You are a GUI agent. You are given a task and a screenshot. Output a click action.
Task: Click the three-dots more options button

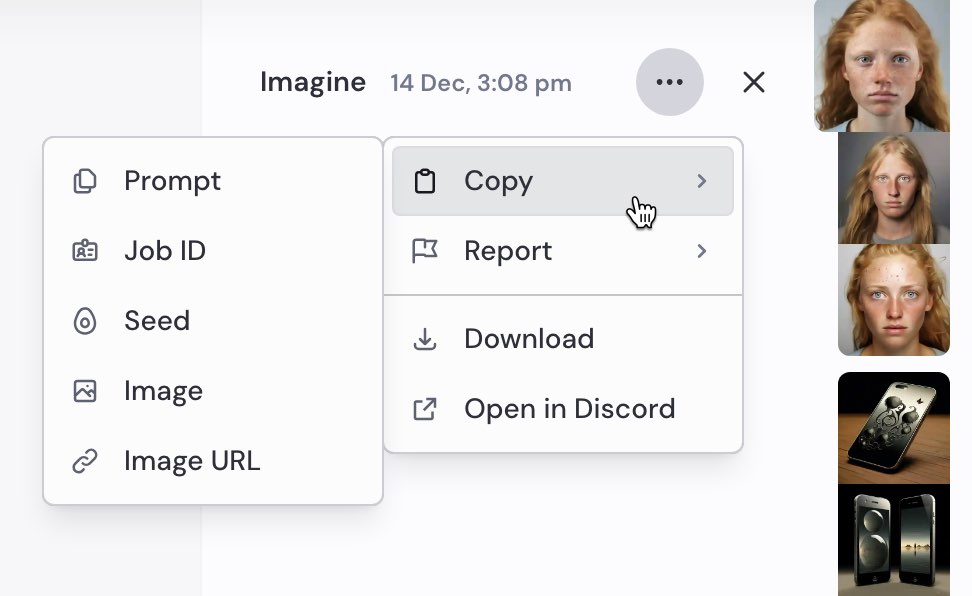[669, 82]
